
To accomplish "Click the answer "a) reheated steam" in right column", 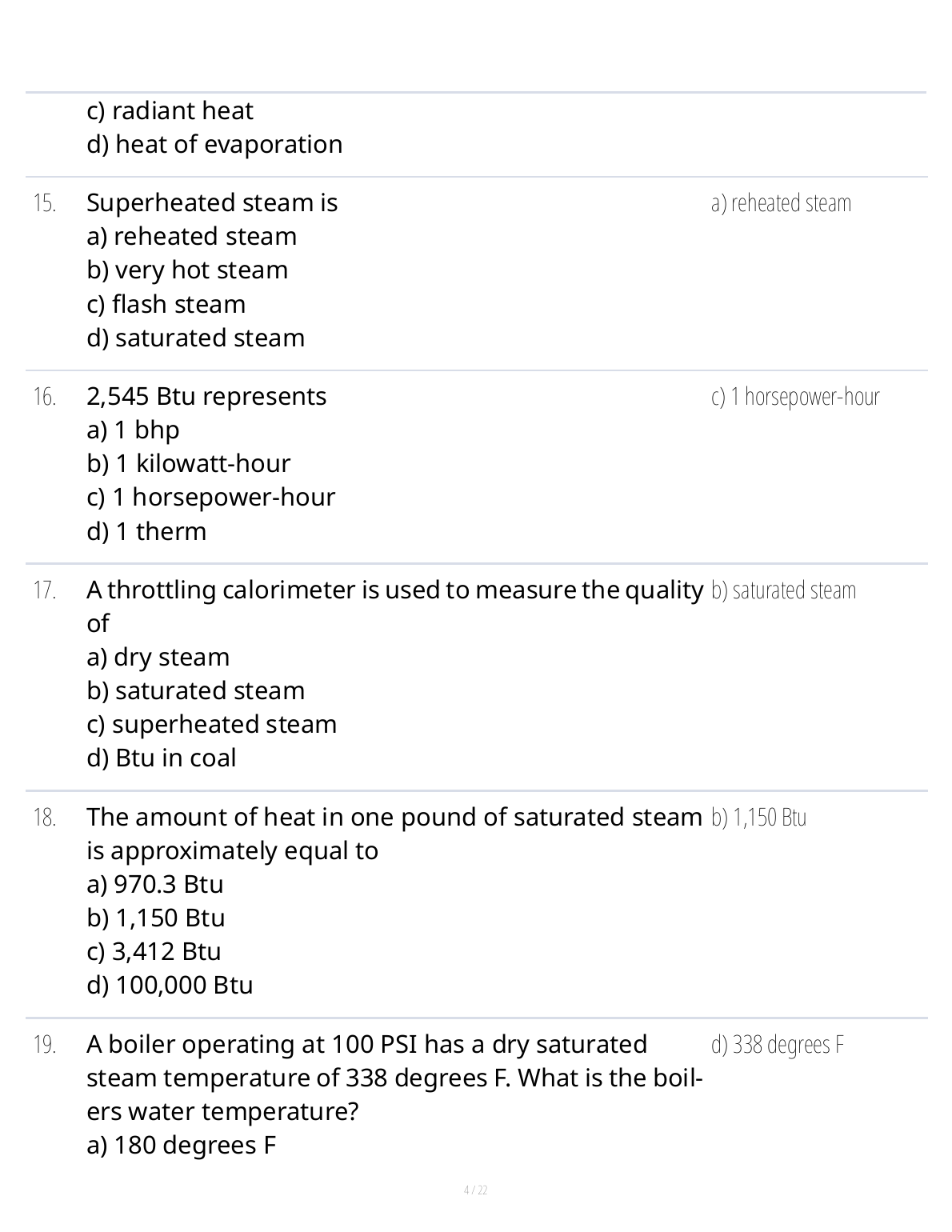I will [x=781, y=203].
